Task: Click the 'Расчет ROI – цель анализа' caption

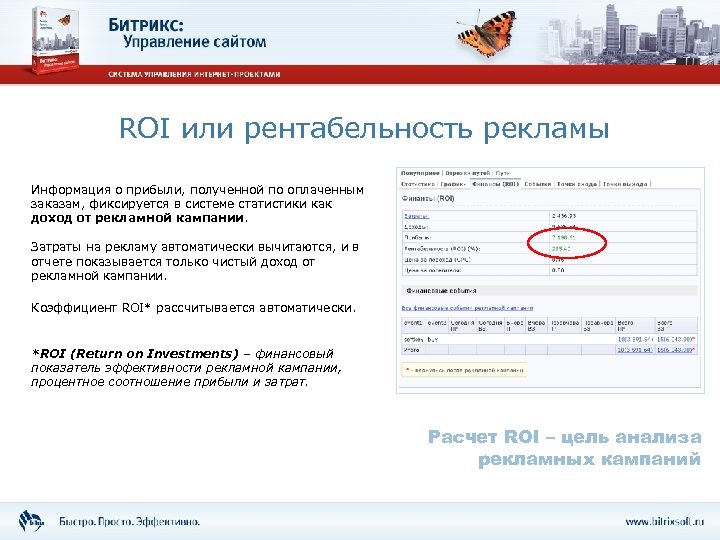Action: 564,437
